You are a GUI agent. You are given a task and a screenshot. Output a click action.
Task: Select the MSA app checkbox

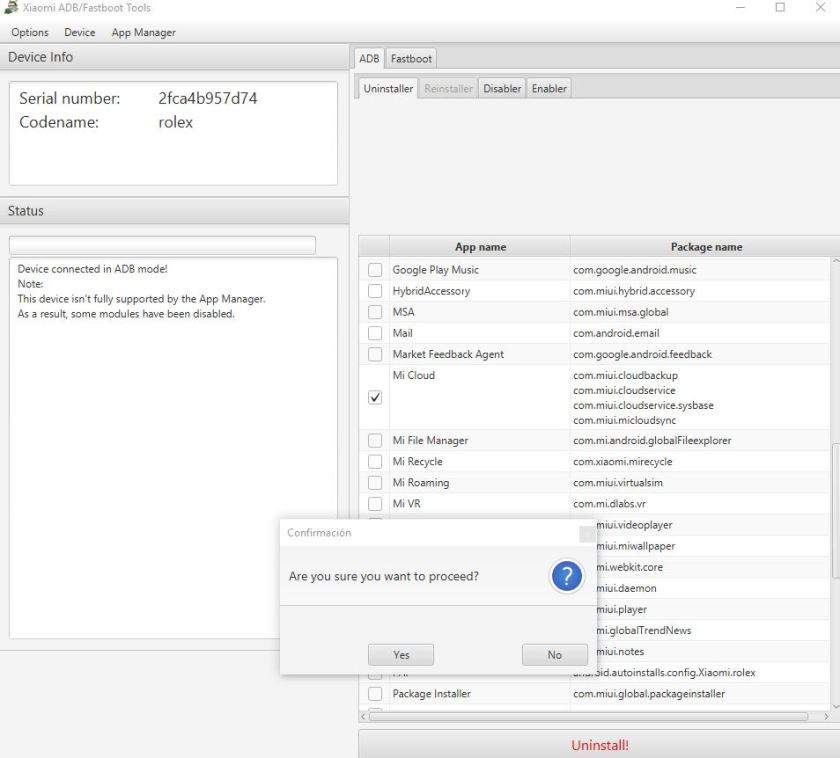[x=375, y=313]
